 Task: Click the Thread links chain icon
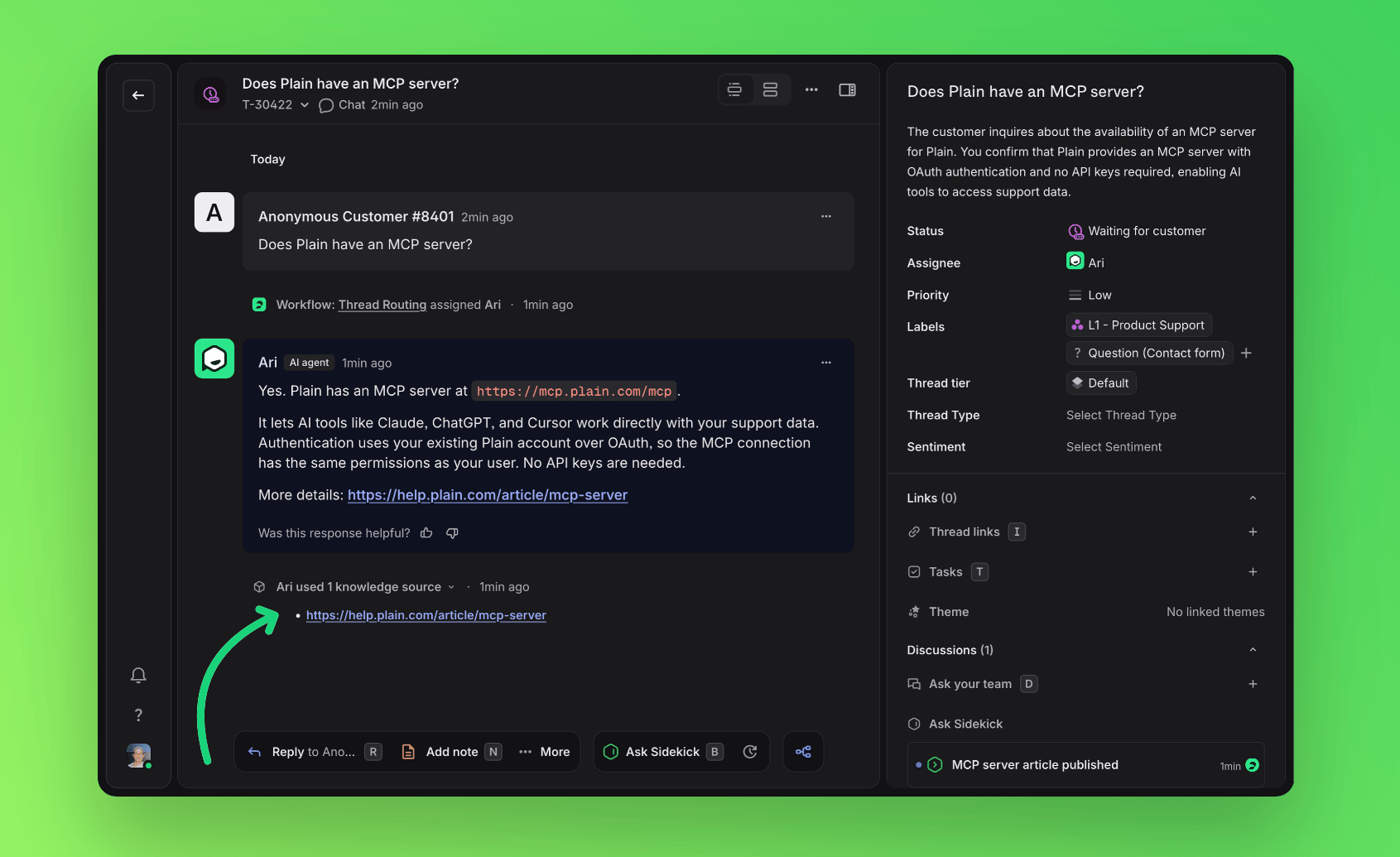pos(914,532)
